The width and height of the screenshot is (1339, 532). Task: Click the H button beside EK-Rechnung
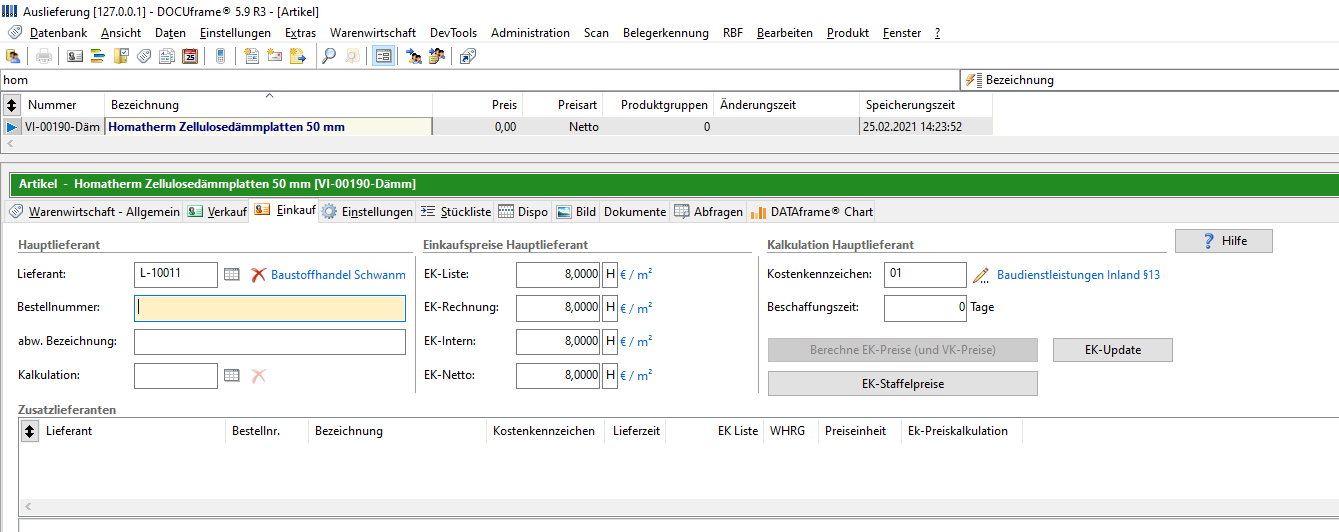(x=610, y=307)
